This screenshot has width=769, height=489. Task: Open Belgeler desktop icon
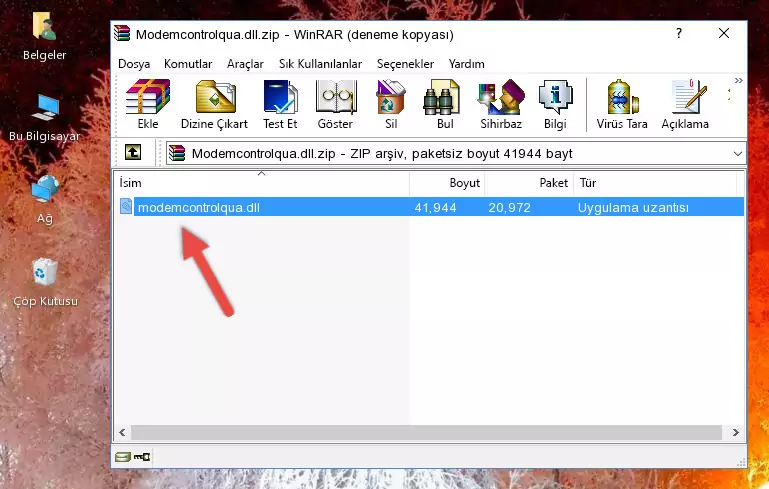[44, 26]
